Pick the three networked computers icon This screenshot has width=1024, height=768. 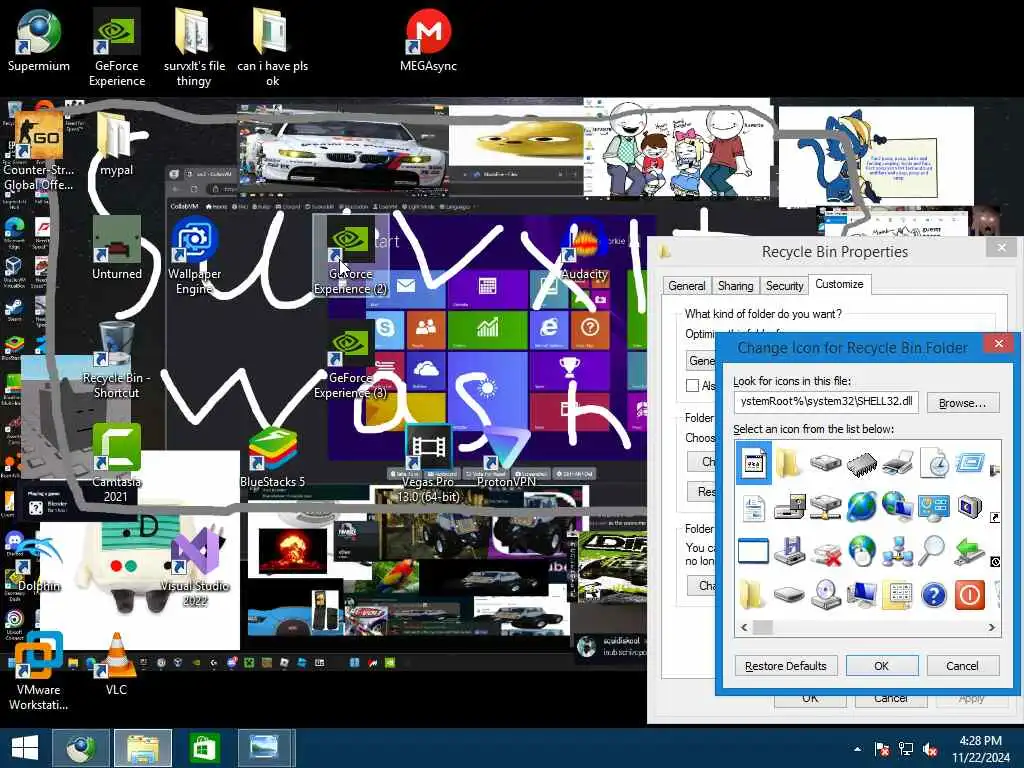(897, 551)
